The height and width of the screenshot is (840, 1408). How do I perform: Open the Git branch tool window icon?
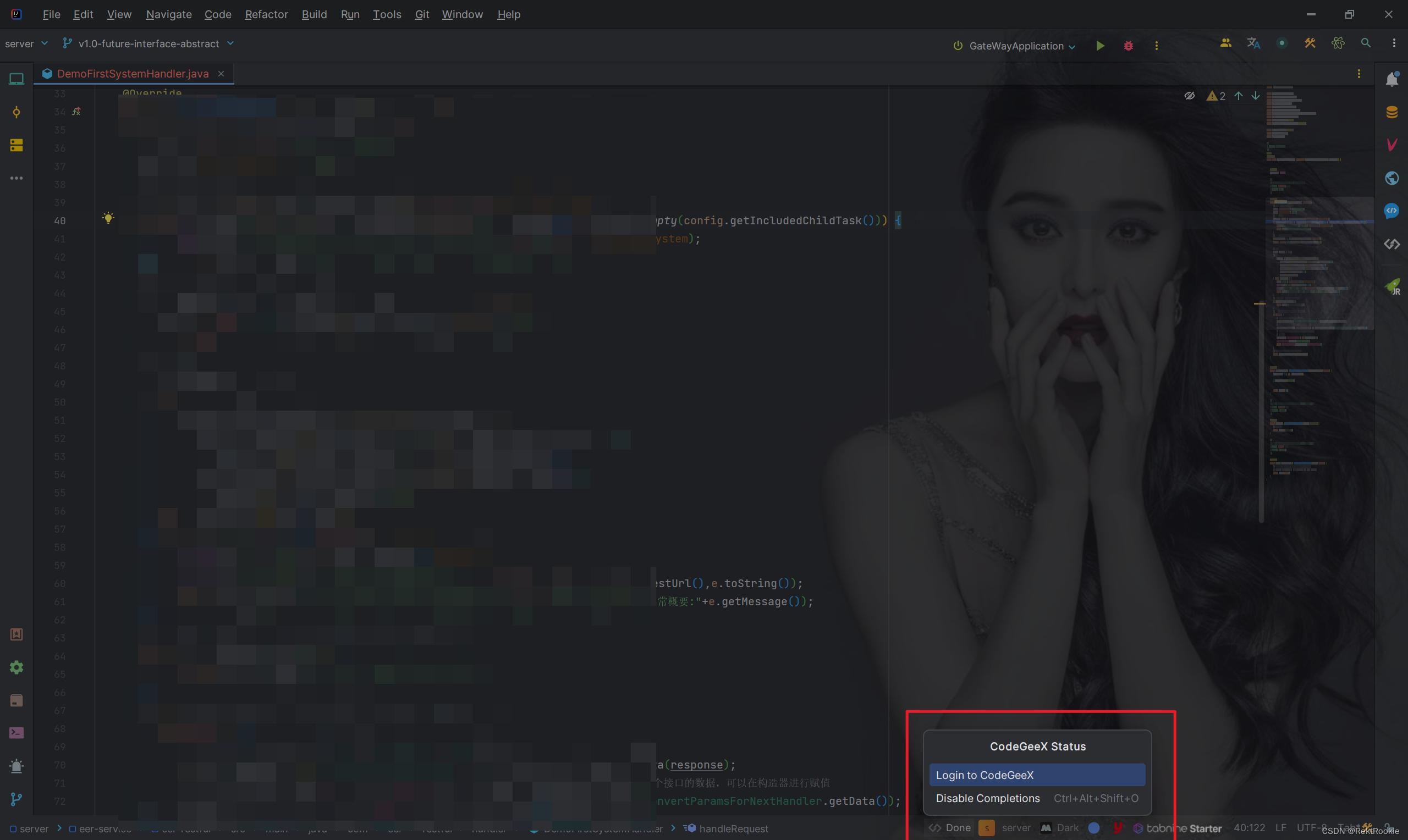[16, 799]
